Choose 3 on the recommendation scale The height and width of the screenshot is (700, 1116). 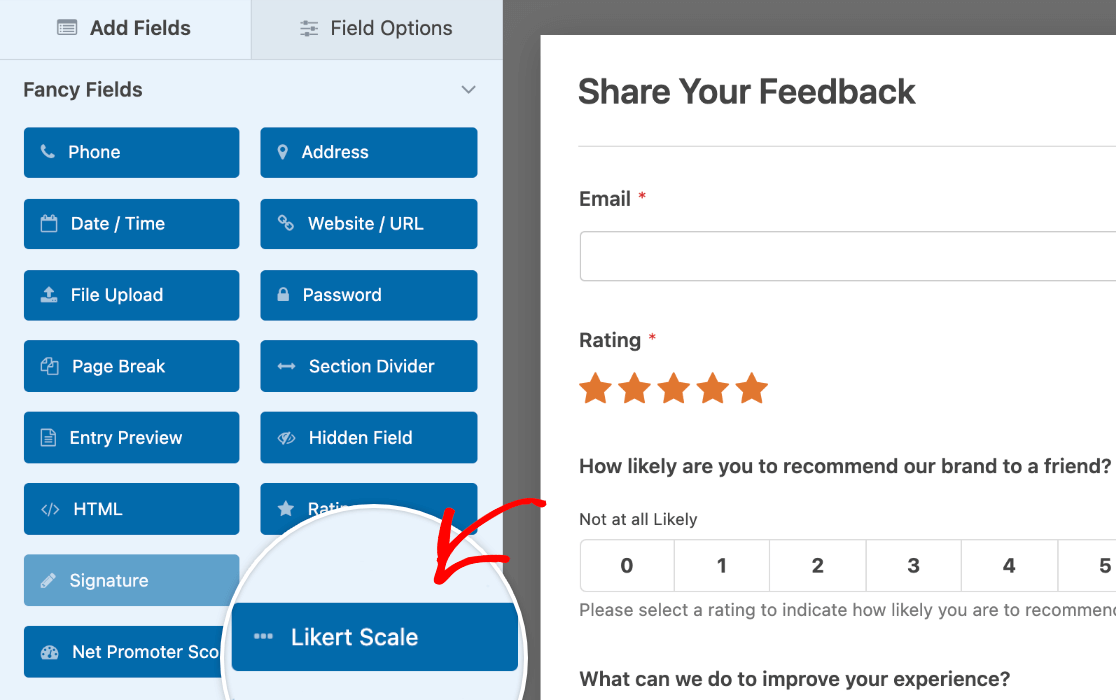(x=913, y=566)
